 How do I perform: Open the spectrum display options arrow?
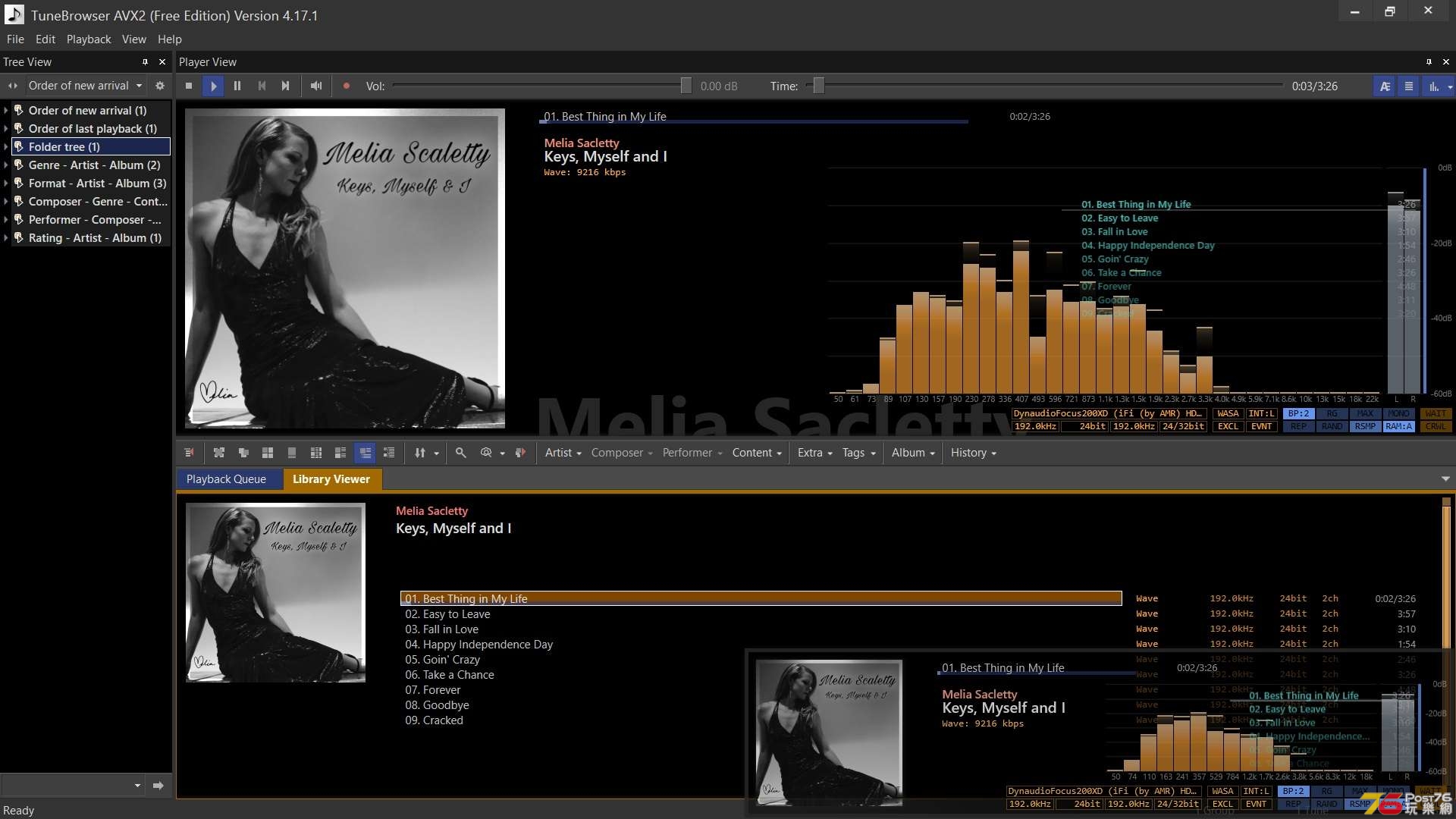[x=1450, y=86]
